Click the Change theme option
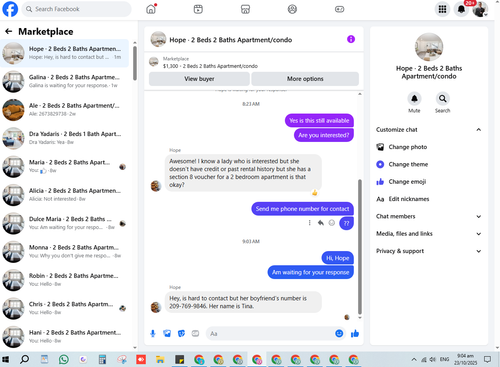 click(x=408, y=164)
